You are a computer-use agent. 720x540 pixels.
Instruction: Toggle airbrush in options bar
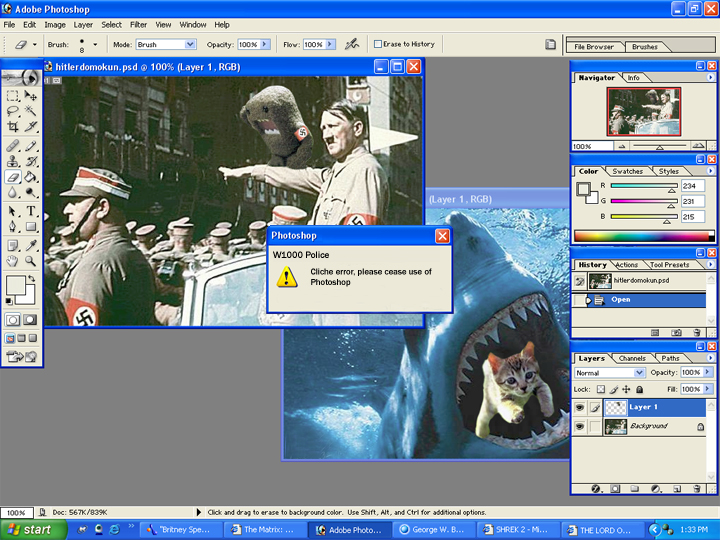(352, 45)
